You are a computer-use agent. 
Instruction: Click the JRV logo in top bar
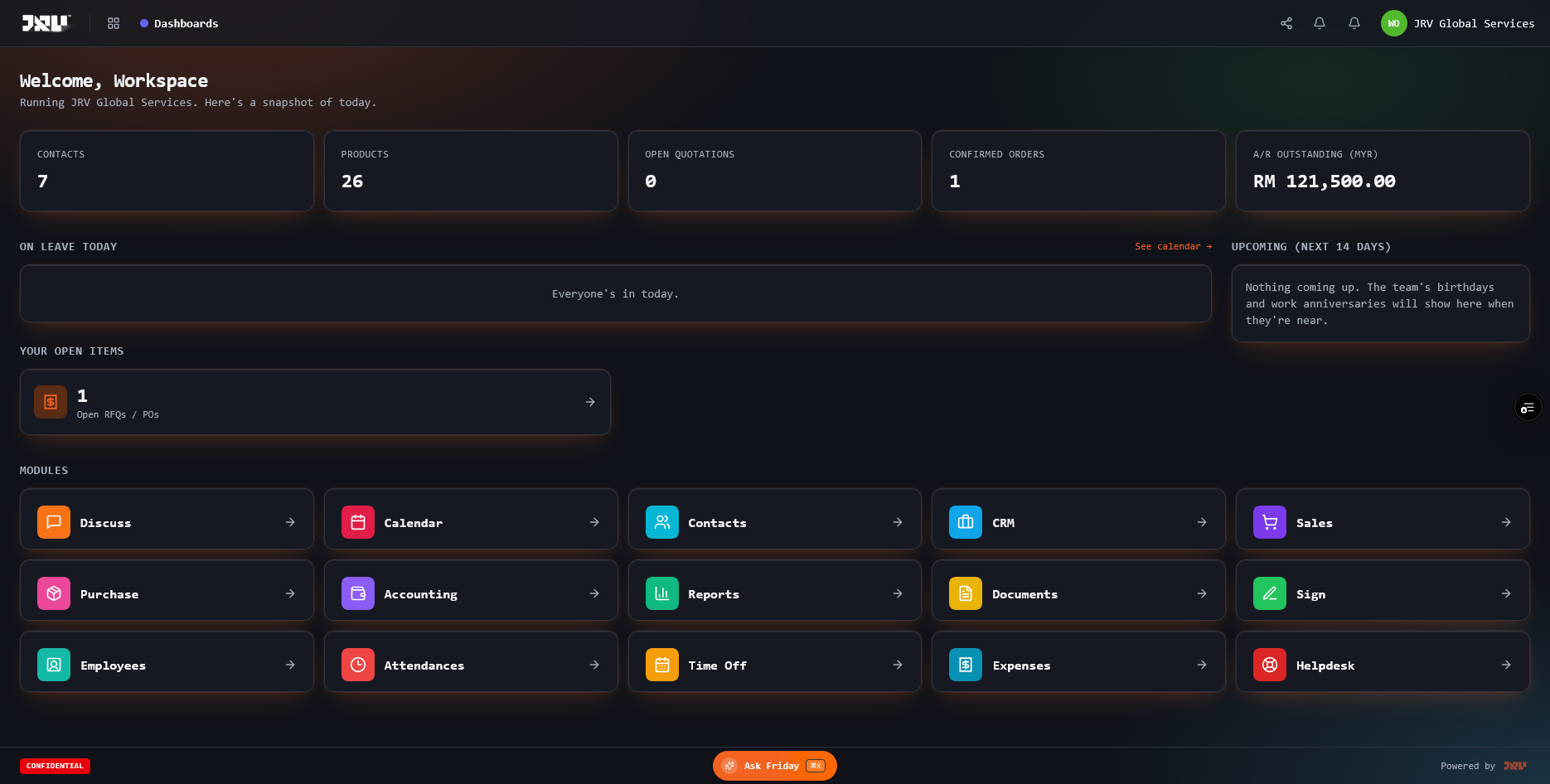(x=46, y=23)
